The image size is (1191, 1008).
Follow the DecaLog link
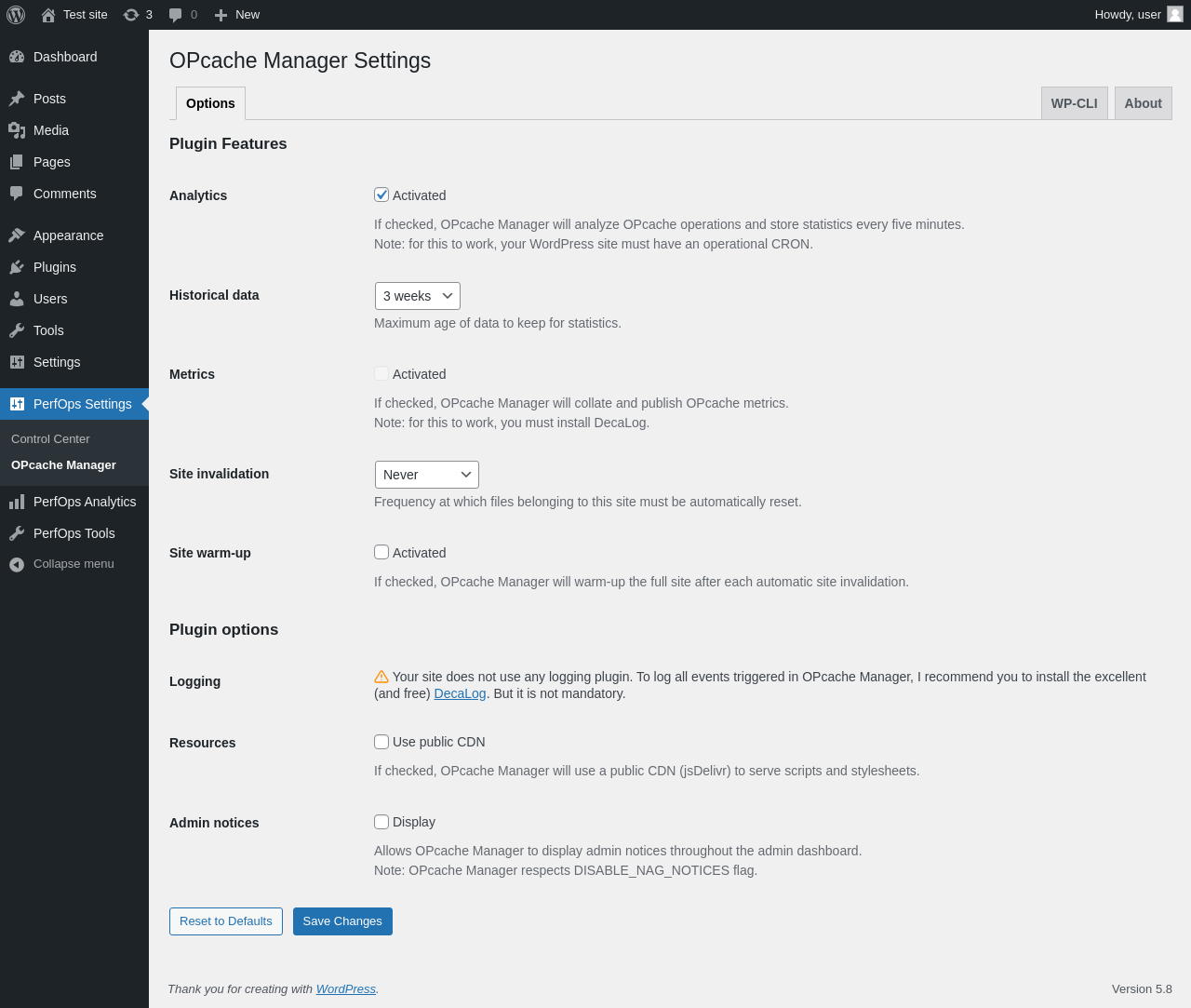pos(460,693)
